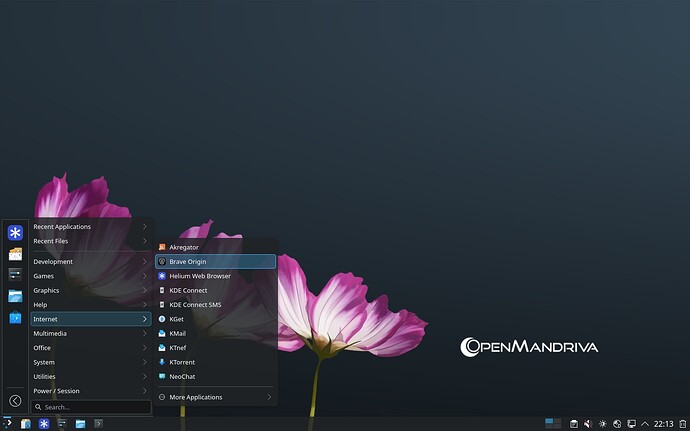Open the brightness tray control
The height and width of the screenshot is (431, 690).
point(602,424)
